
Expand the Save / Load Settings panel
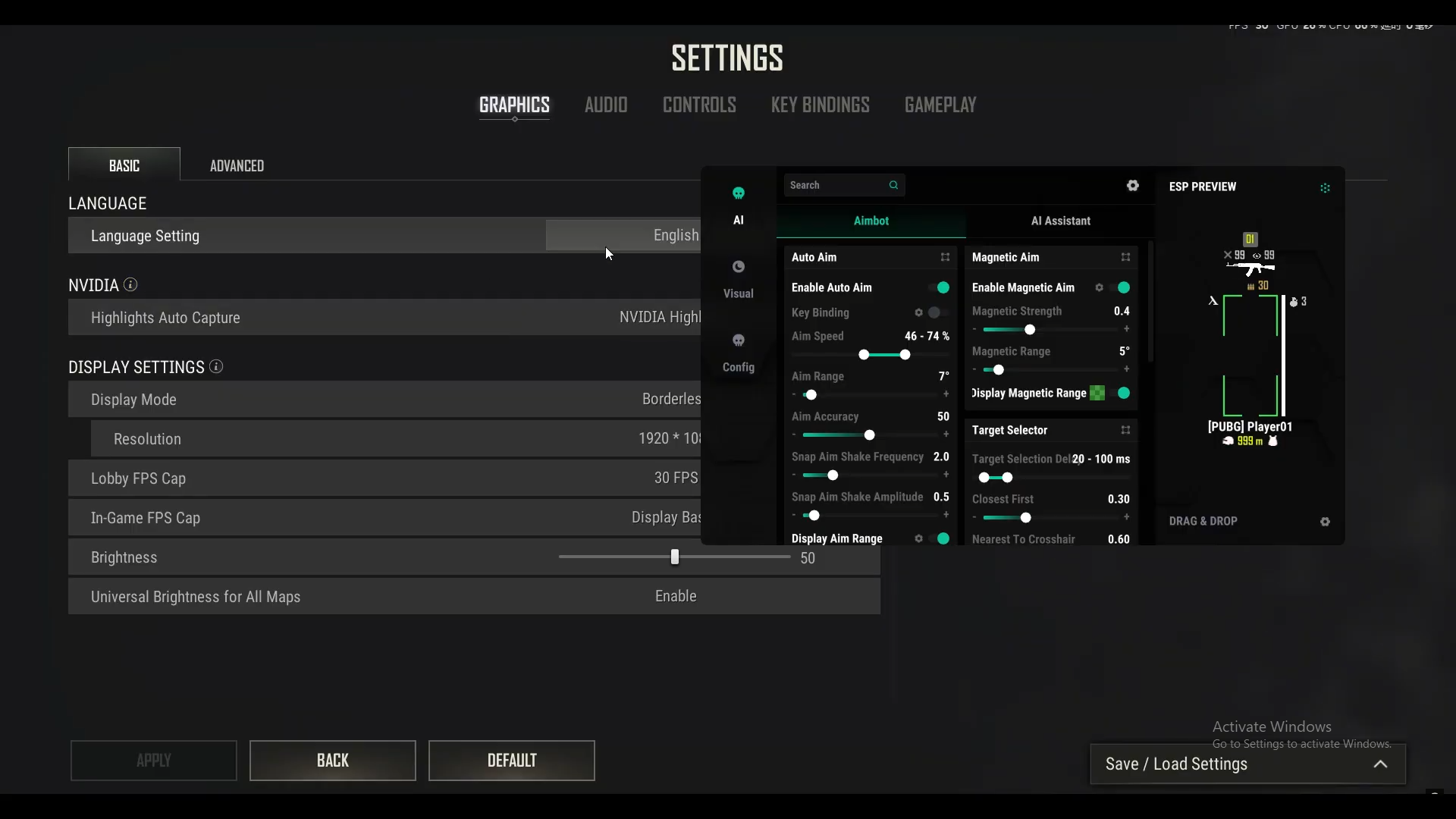[x=1380, y=764]
